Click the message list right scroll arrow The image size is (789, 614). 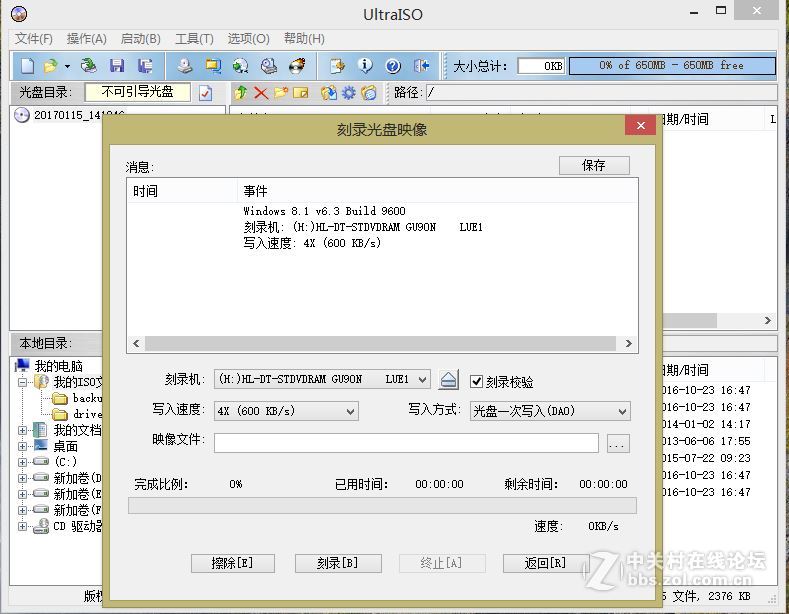(x=628, y=343)
